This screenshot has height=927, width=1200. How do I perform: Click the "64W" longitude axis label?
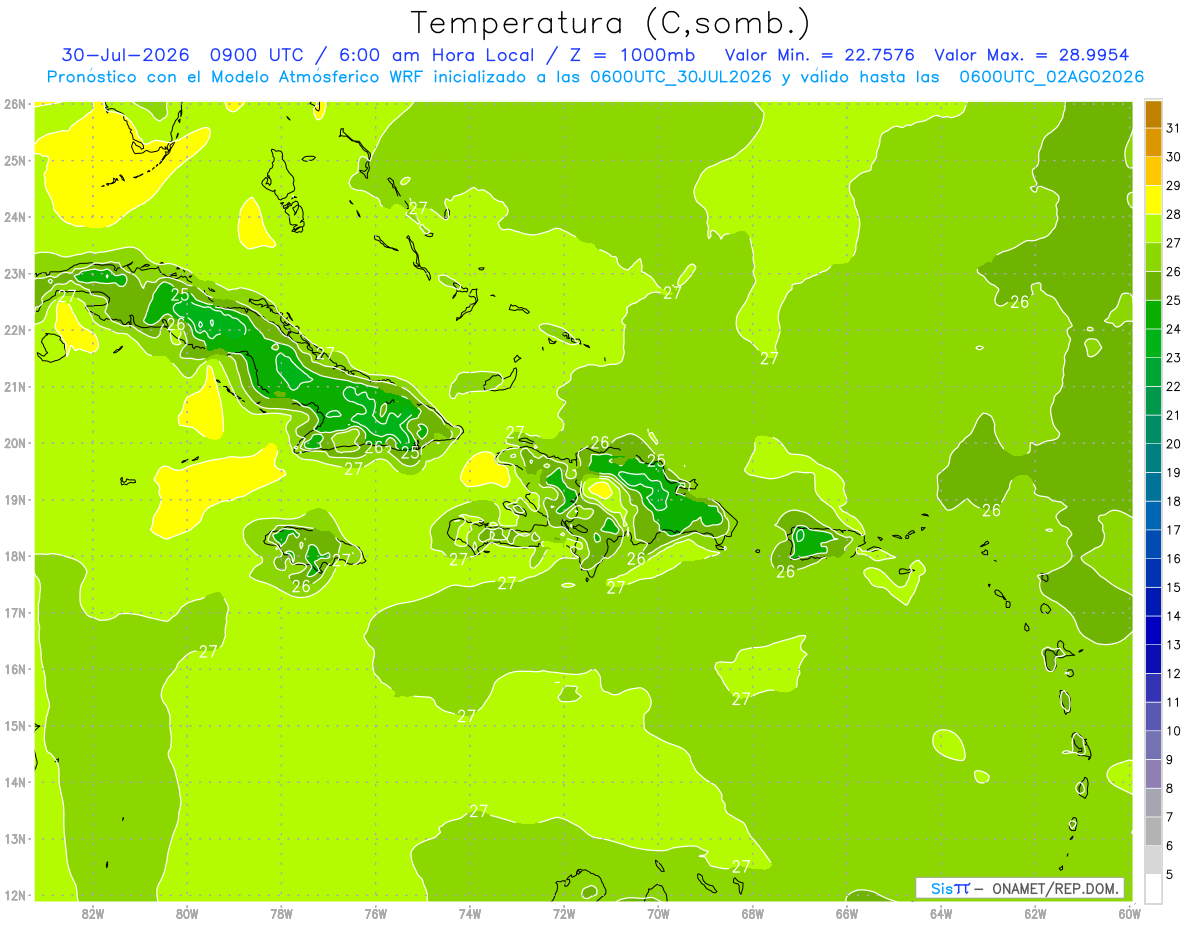point(941,913)
